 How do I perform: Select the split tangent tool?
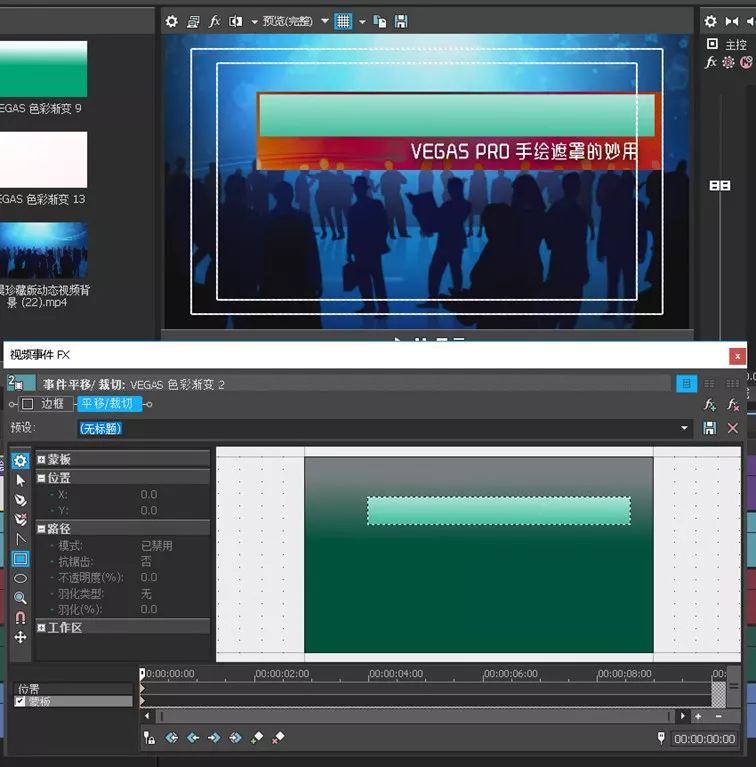click(x=20, y=539)
